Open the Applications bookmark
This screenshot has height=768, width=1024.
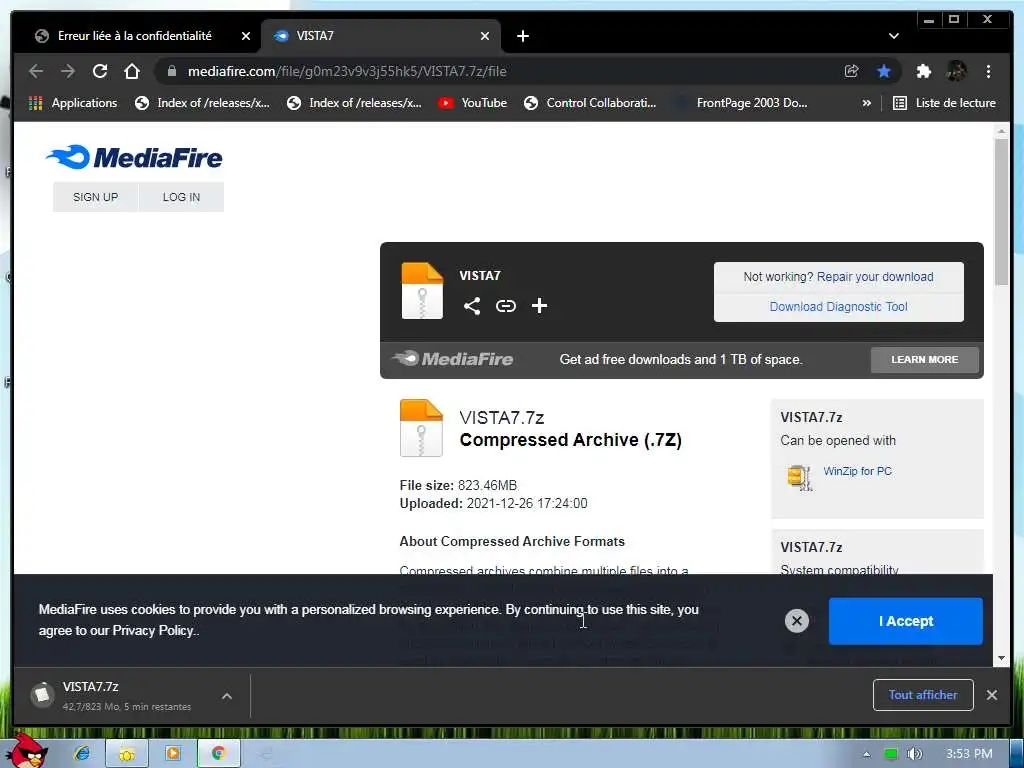tap(73, 103)
